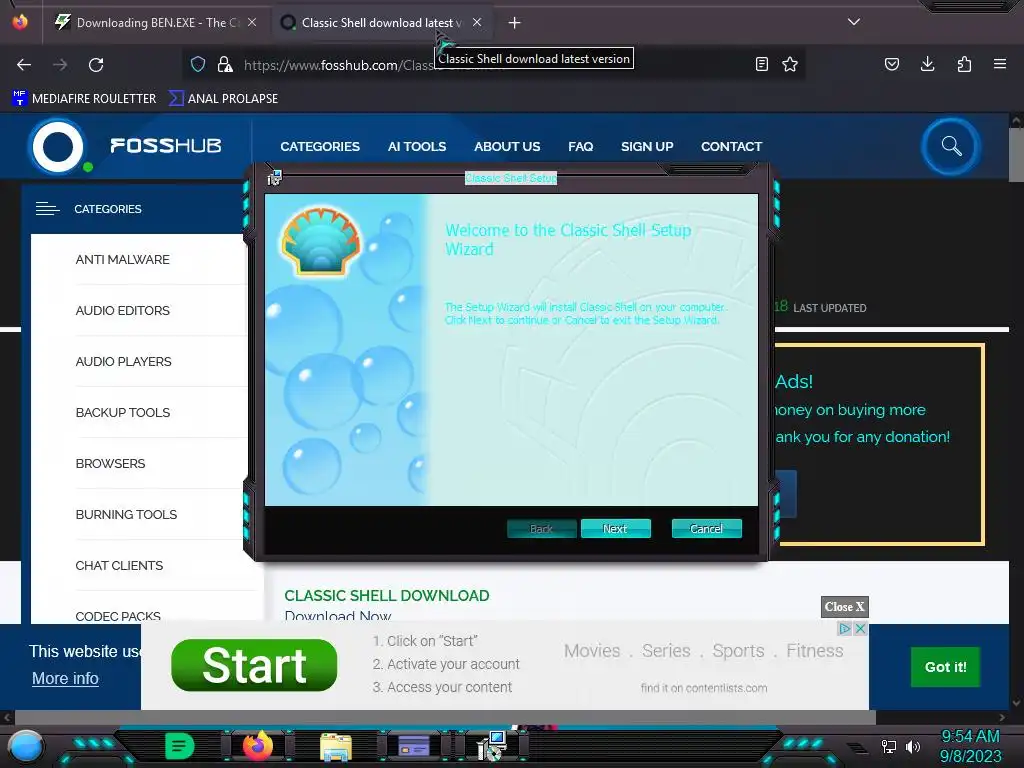The width and height of the screenshot is (1024, 768).
Task: Select the AUDIO PLAYERS category
Action: click(123, 361)
